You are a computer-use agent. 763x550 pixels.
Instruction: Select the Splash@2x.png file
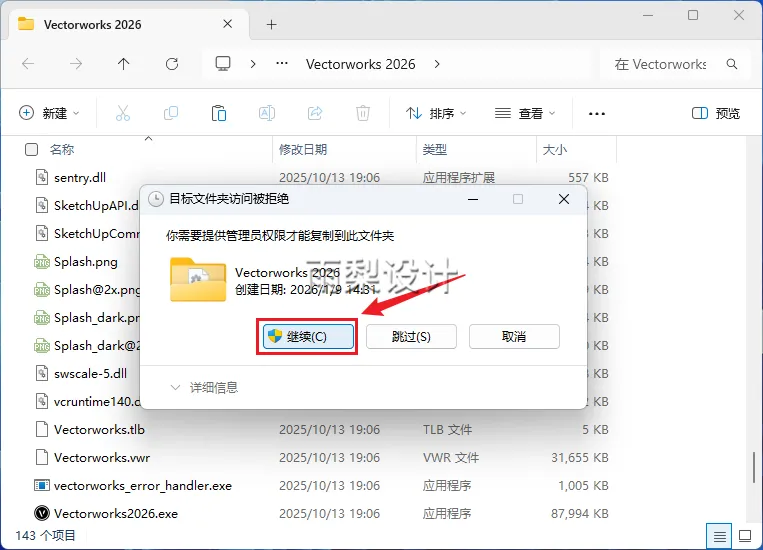coord(97,290)
